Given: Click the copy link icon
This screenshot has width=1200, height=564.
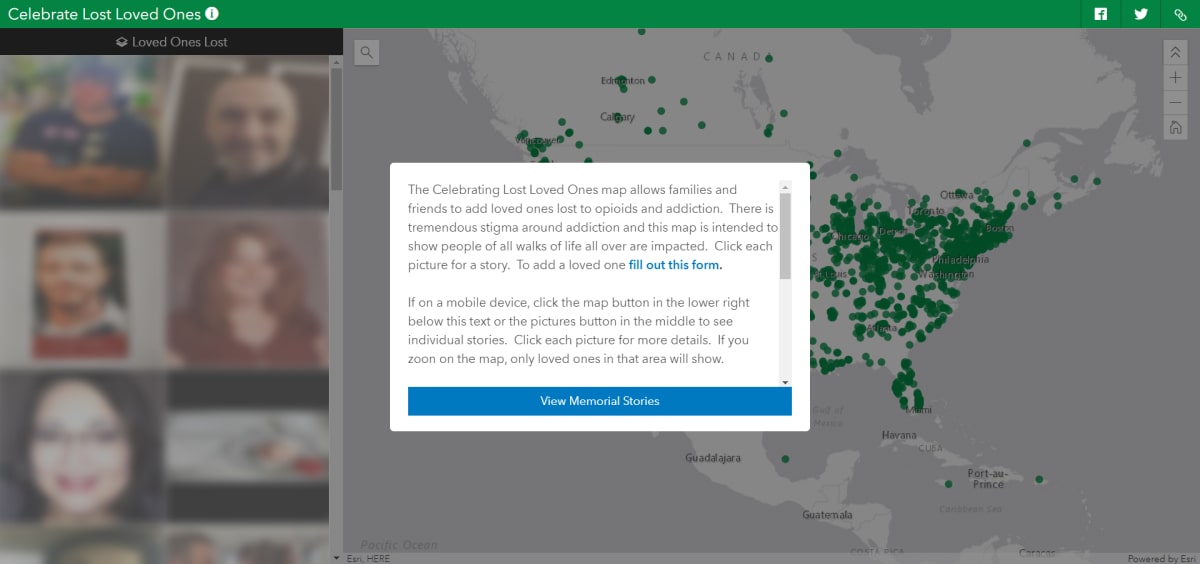Looking at the screenshot, I should click(x=1180, y=14).
